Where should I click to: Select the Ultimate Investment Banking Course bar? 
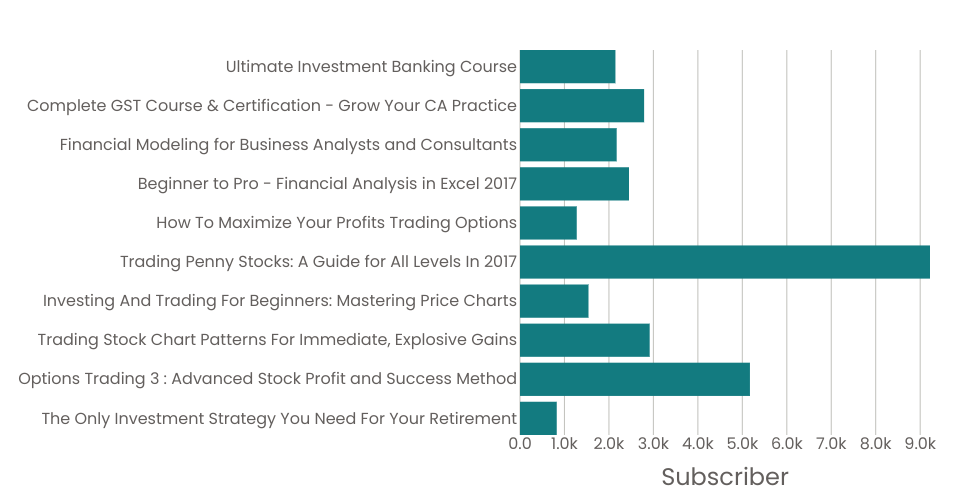pyautogui.click(x=567, y=67)
